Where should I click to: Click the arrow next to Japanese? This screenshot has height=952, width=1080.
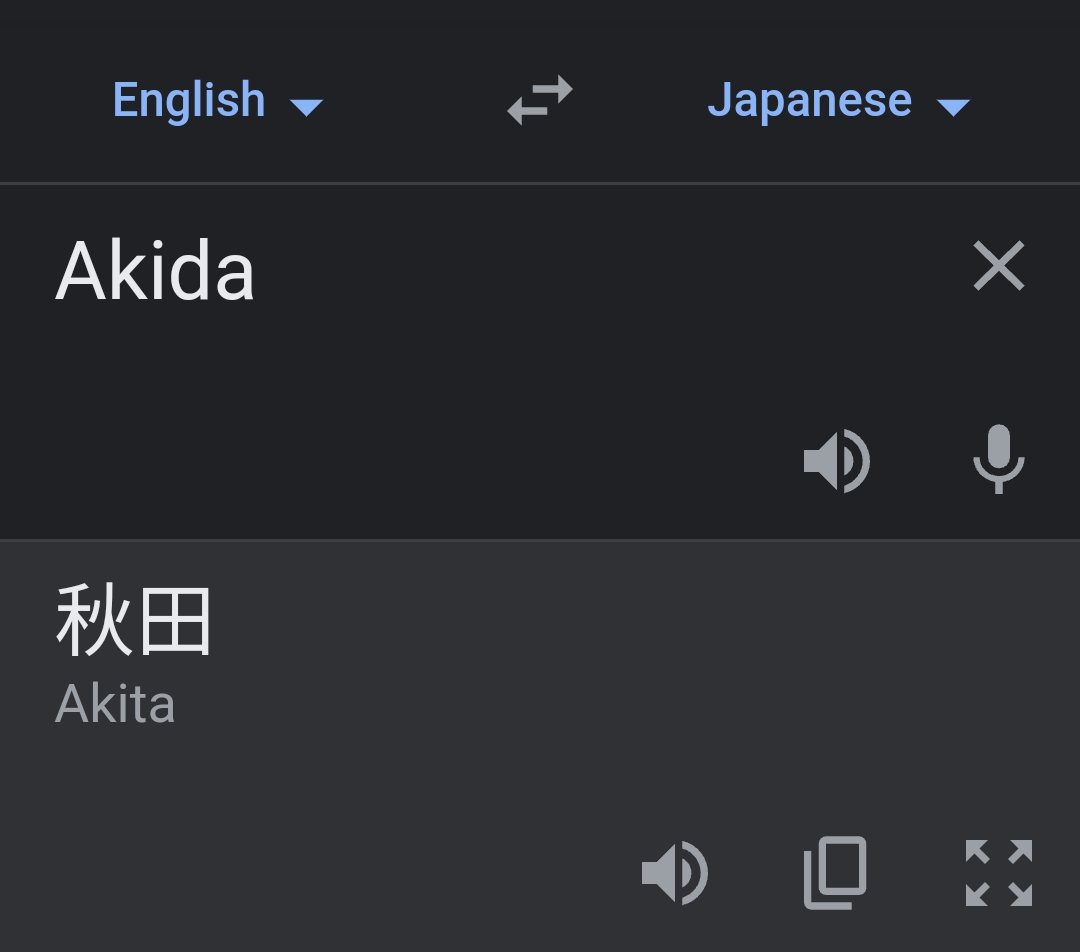click(x=953, y=107)
